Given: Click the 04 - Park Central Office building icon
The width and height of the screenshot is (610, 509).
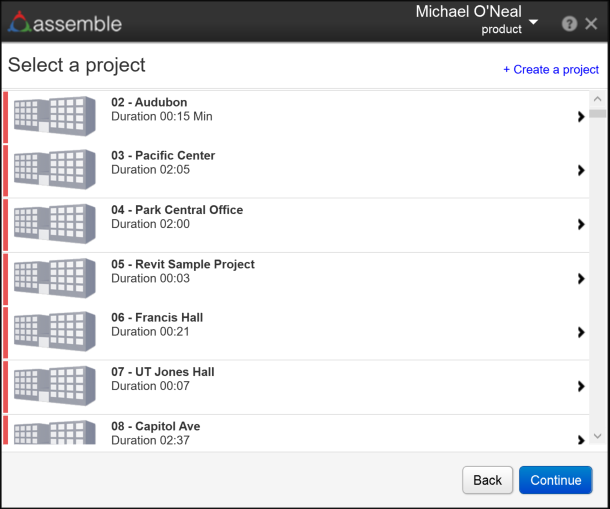Looking at the screenshot, I should click(55, 224).
